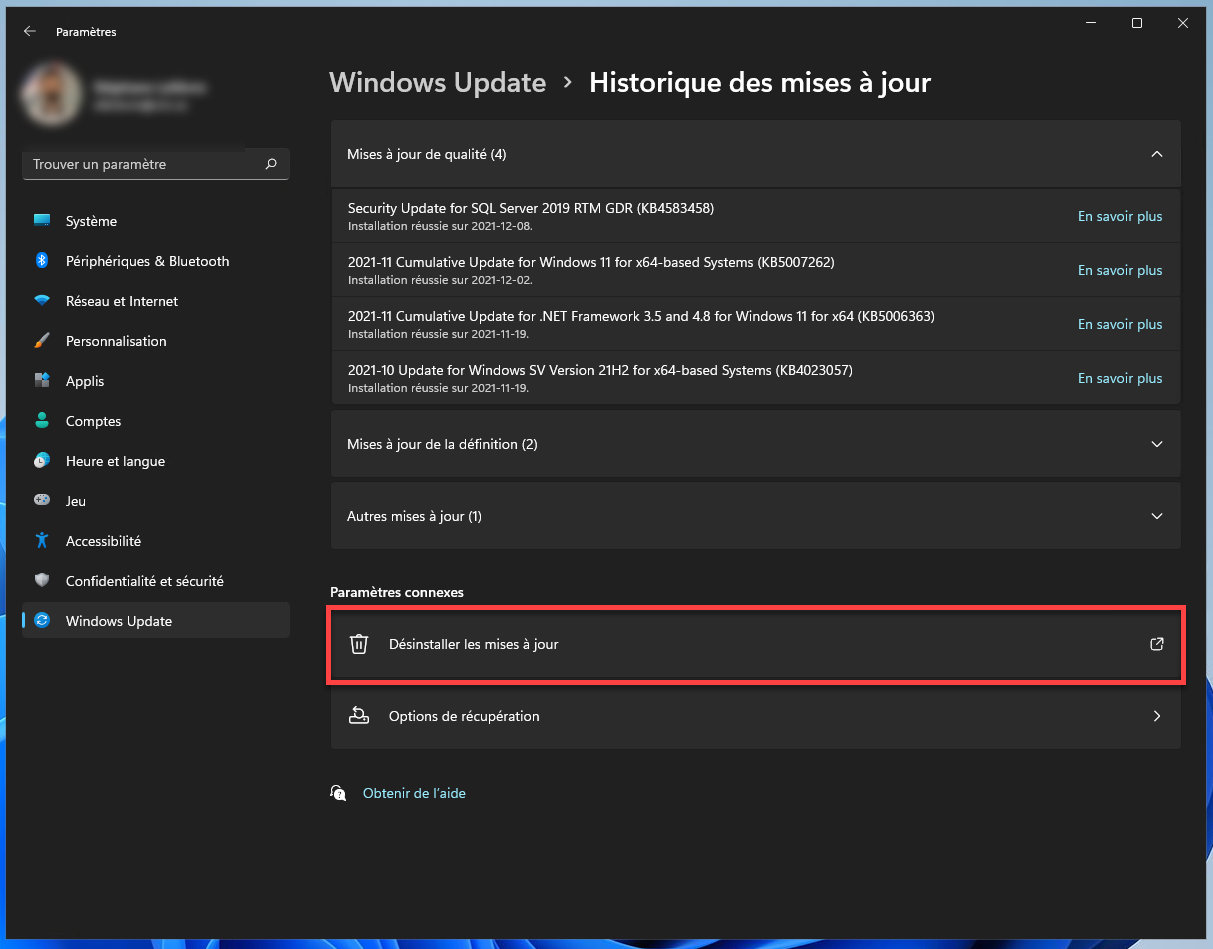Select the Cumulative Update for Windows 11 title
The image size is (1213, 949).
(591, 262)
